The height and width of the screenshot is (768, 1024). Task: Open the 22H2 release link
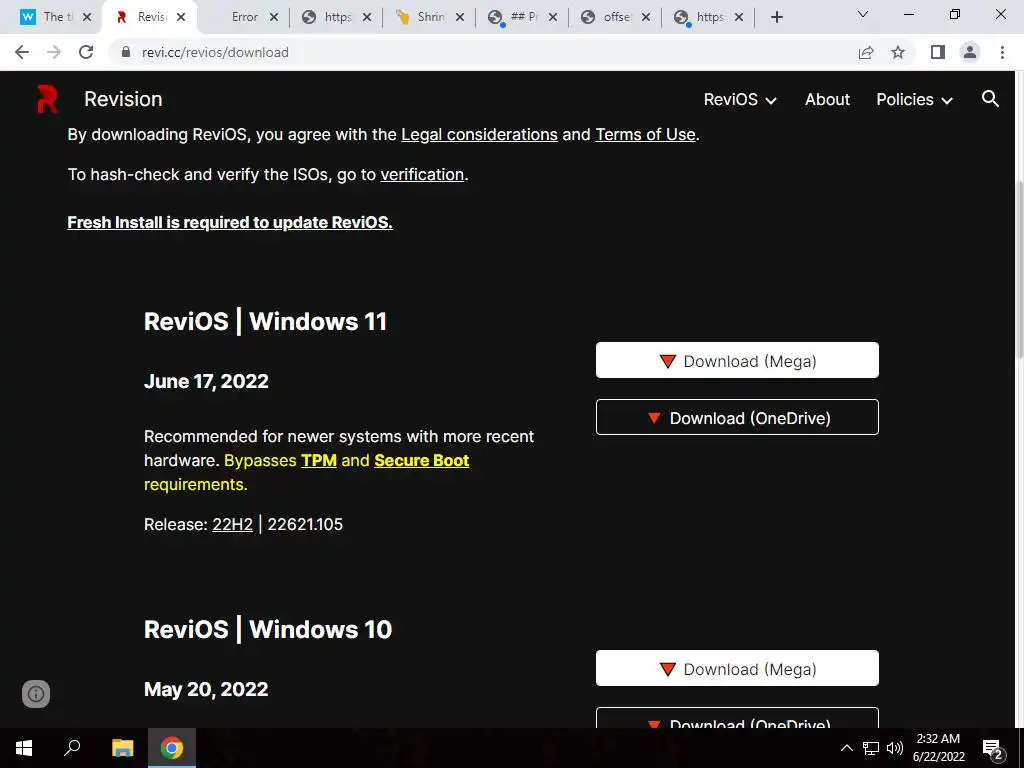coord(232,524)
